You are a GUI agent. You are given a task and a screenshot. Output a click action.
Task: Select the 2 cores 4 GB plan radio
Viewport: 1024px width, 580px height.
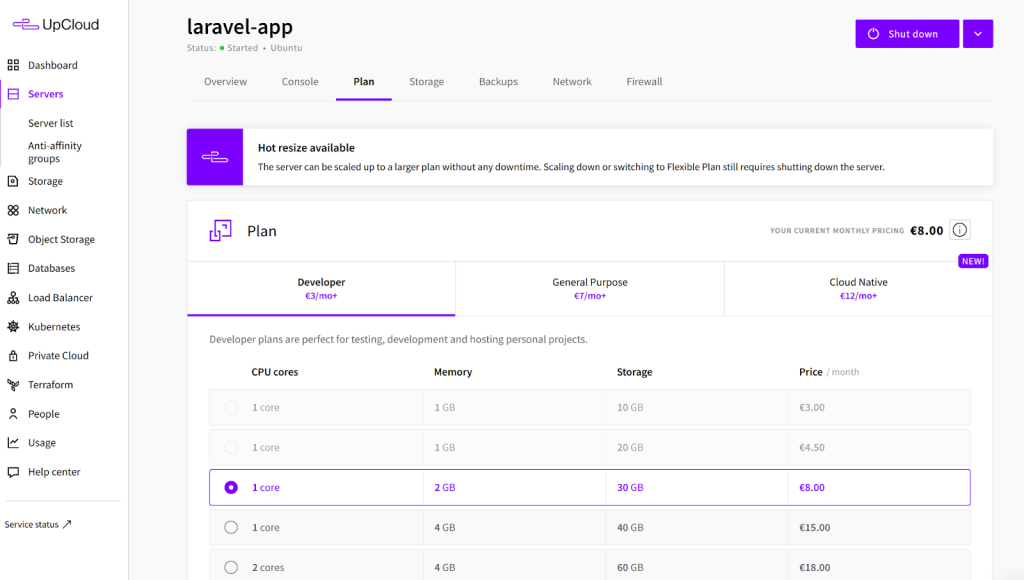point(231,567)
